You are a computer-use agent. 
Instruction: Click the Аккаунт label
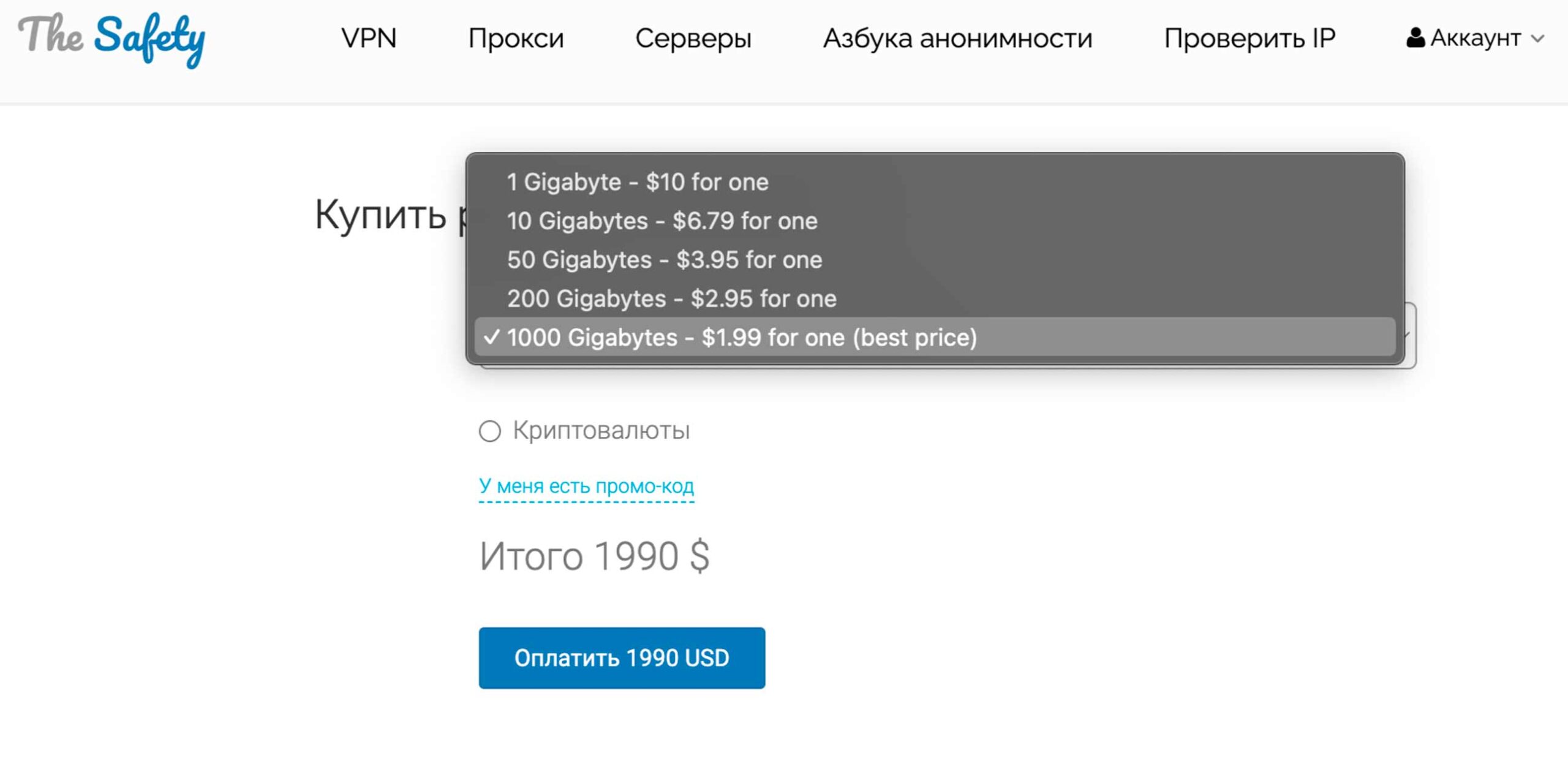click(x=1475, y=39)
